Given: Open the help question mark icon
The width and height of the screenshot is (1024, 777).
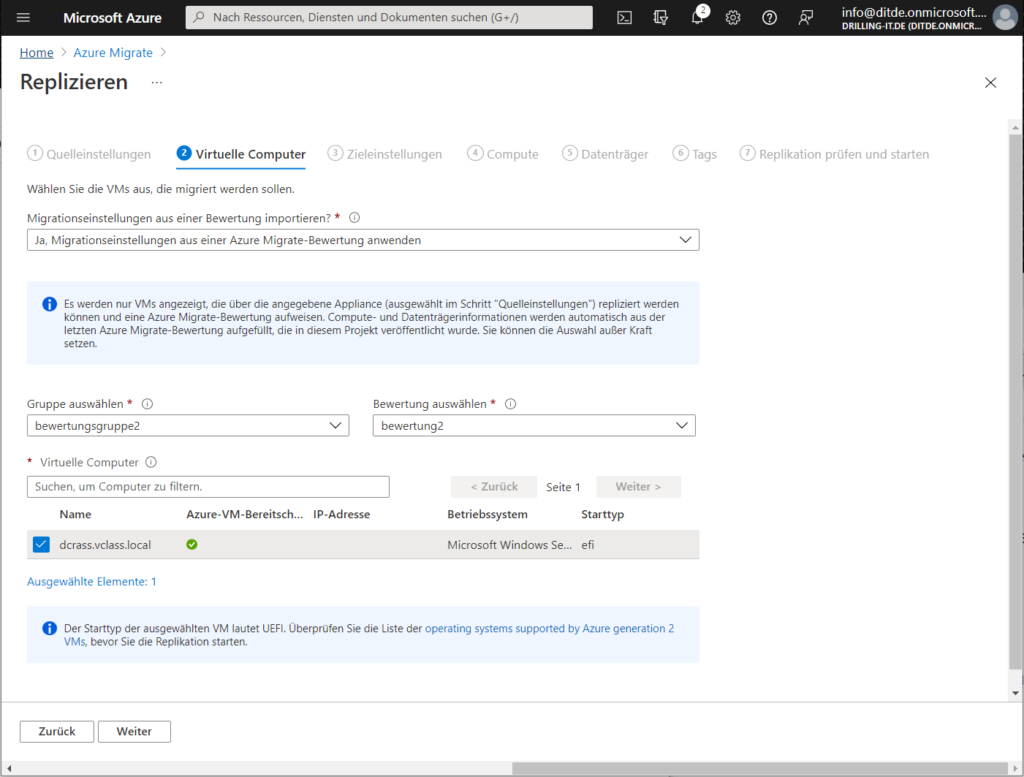Looking at the screenshot, I should coord(769,18).
